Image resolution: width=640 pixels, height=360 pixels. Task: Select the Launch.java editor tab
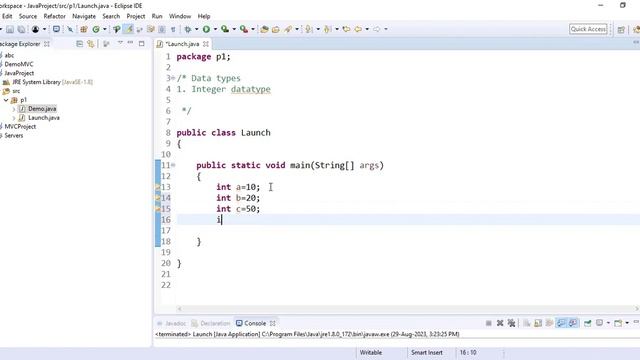pos(182,44)
